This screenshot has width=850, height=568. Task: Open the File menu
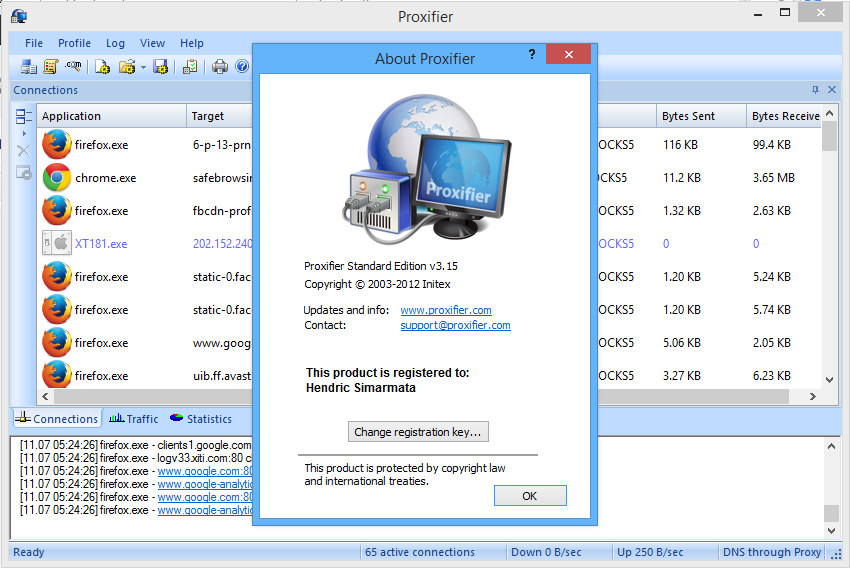[x=34, y=43]
